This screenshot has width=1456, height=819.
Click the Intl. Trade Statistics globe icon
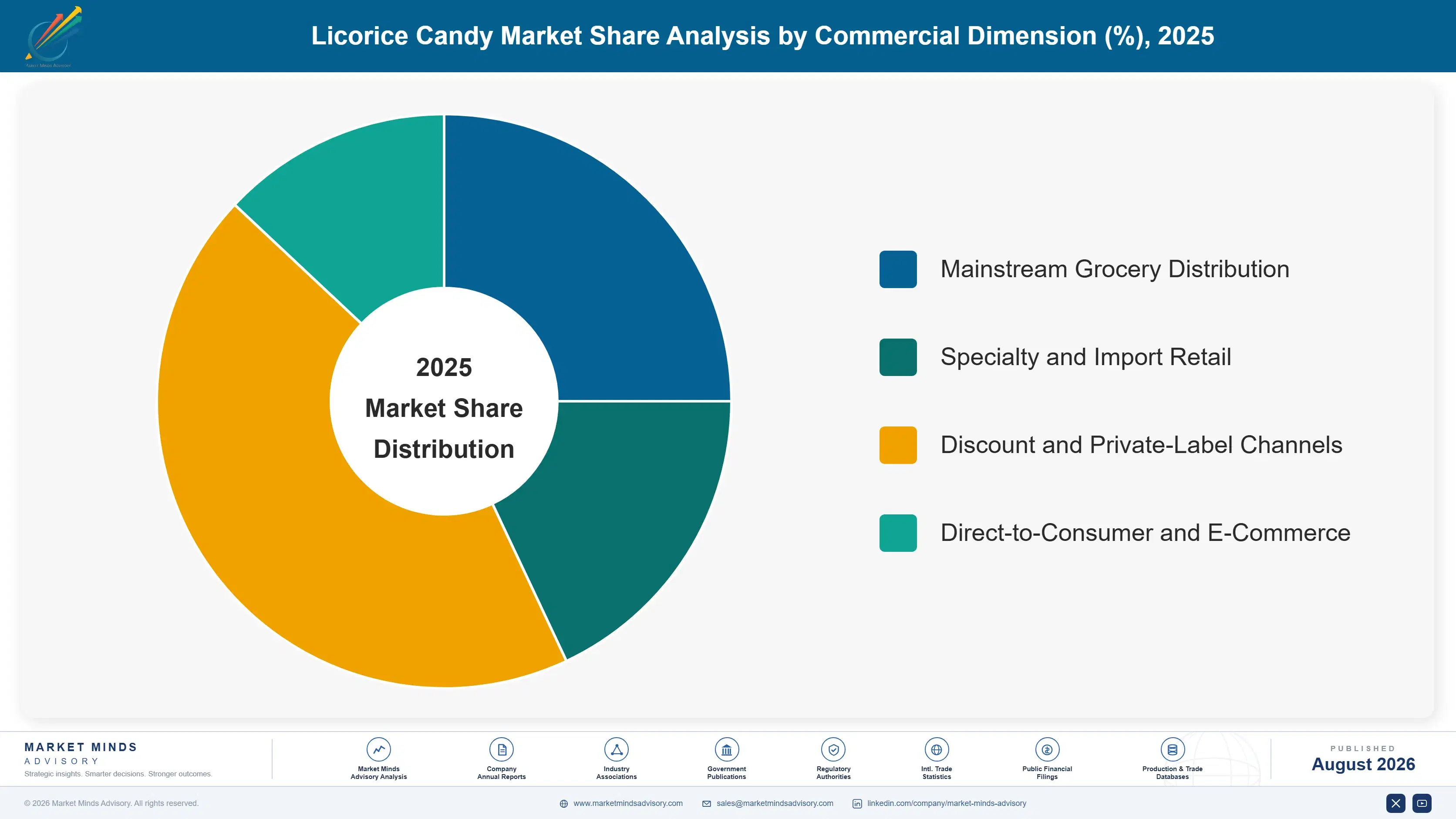[937, 749]
